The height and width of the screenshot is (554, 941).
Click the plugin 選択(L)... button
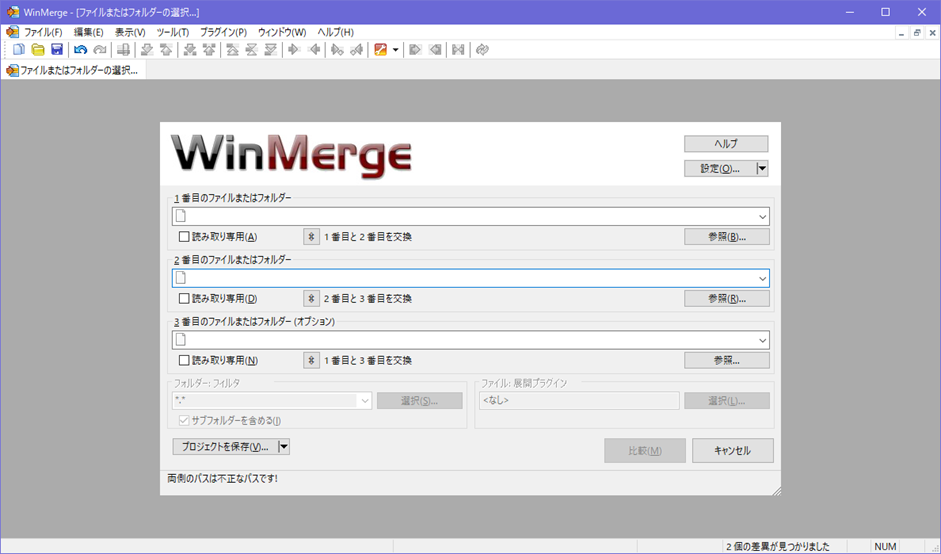[x=727, y=401]
